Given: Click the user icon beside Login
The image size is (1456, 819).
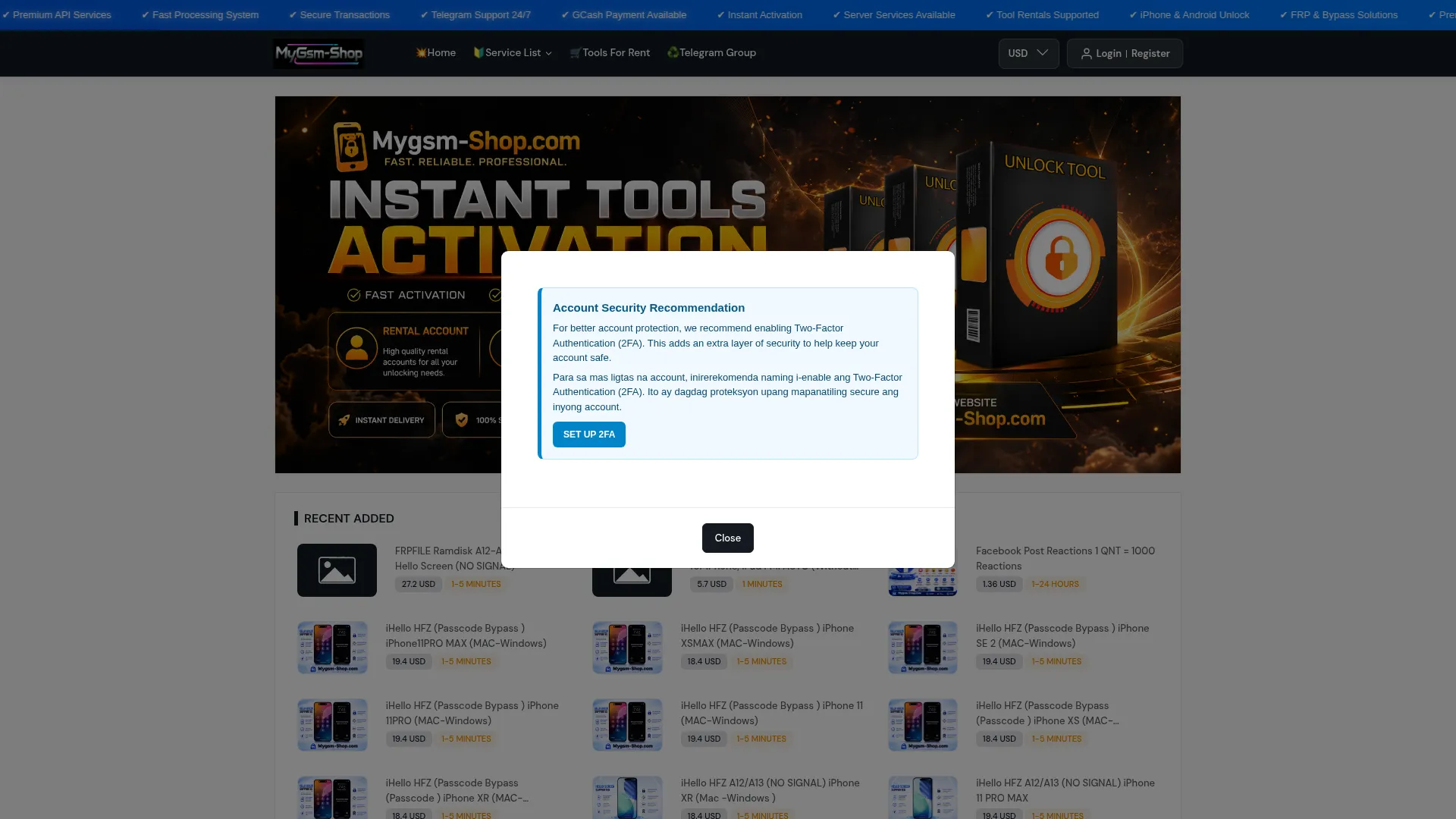Looking at the screenshot, I should click(1086, 54).
